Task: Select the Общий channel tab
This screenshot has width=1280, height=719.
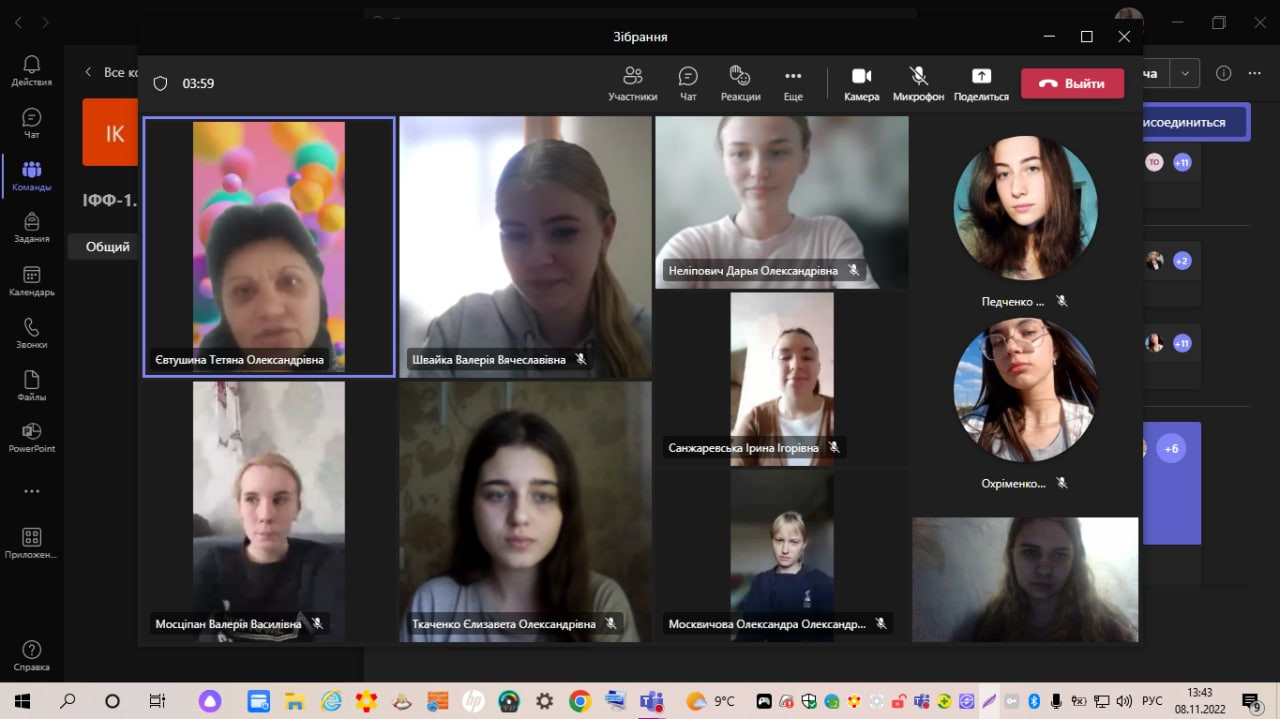Action: (x=107, y=246)
